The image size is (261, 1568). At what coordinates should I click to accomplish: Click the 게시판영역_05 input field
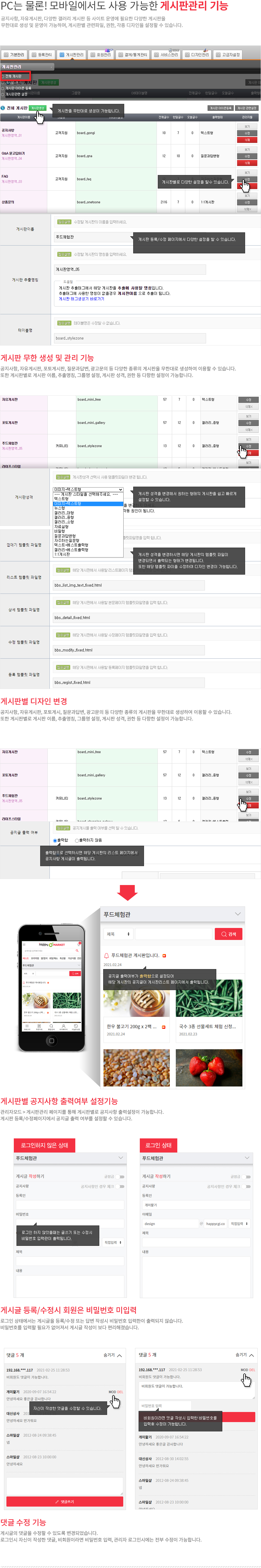click(x=130, y=269)
